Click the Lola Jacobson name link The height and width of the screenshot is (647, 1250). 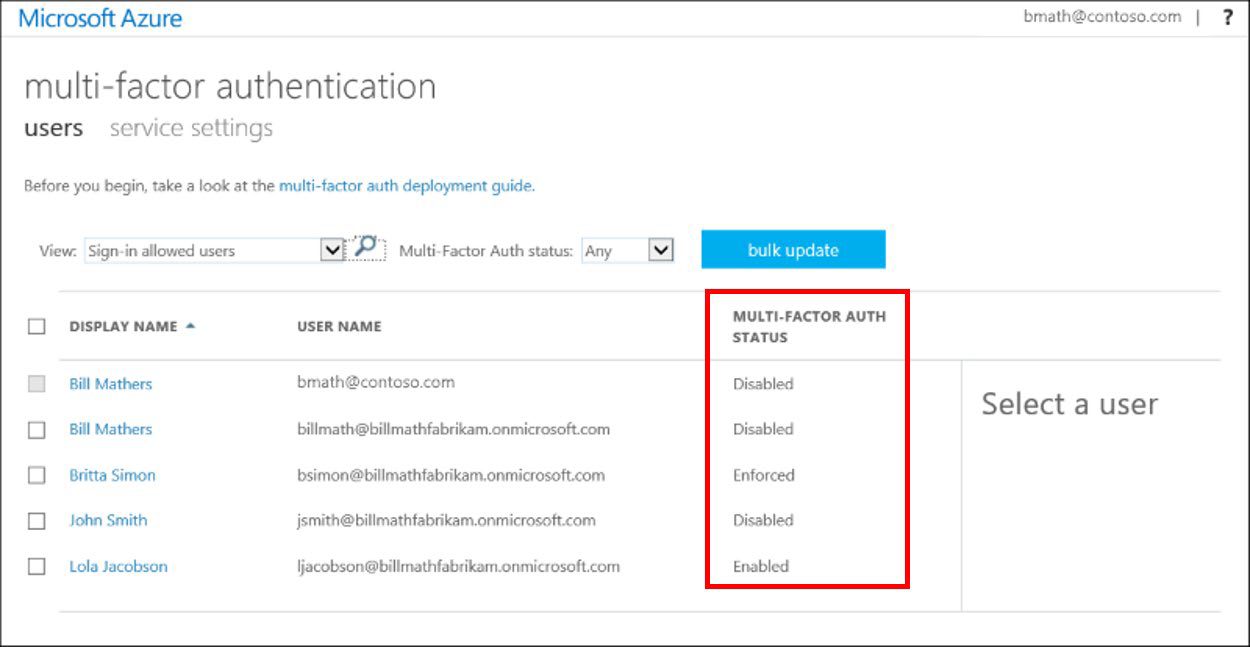(x=118, y=567)
